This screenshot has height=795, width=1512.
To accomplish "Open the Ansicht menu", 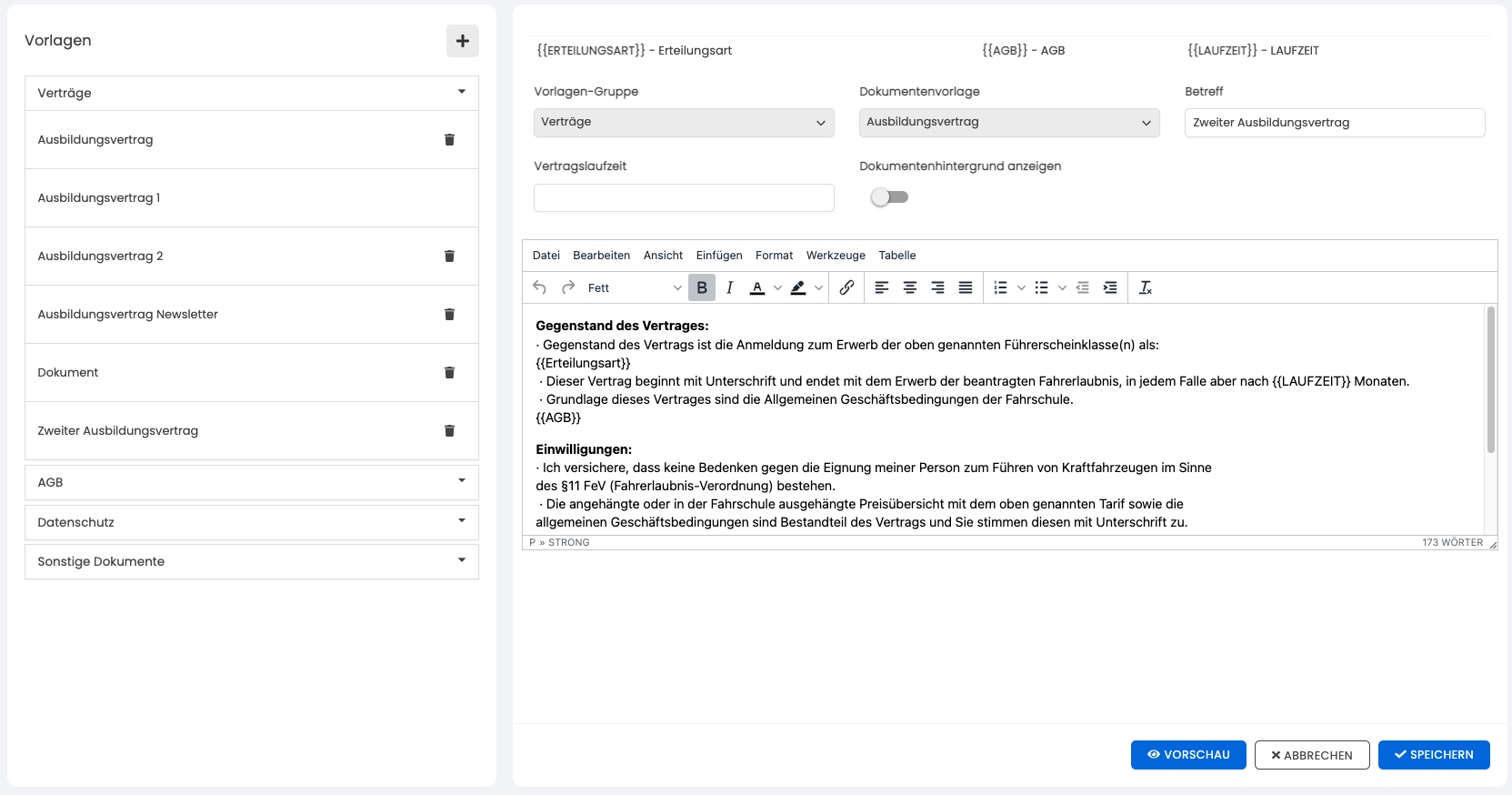I will (663, 256).
